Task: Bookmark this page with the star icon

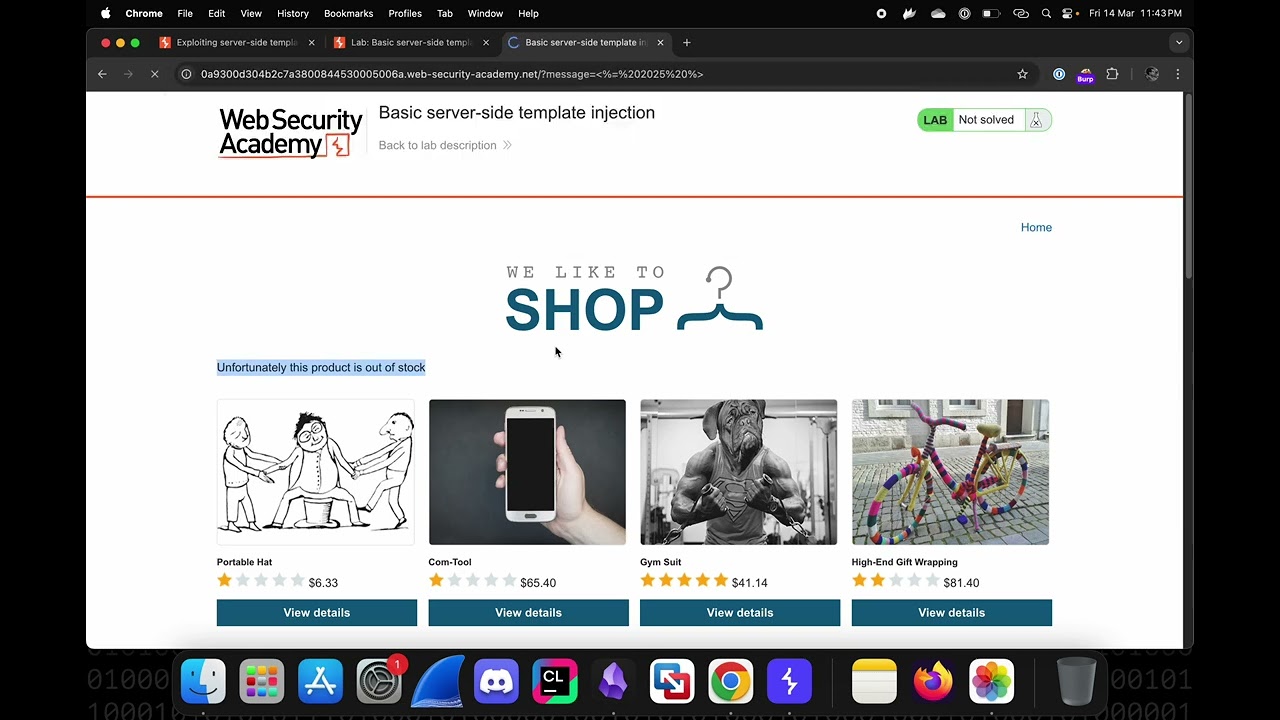Action: [1022, 74]
